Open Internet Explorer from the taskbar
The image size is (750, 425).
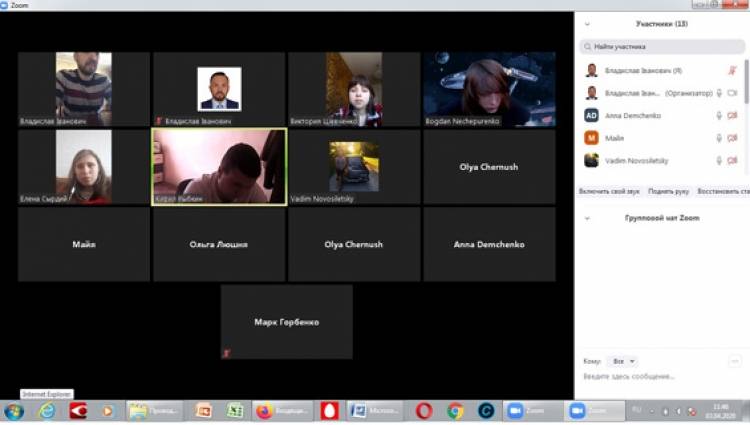coord(47,411)
